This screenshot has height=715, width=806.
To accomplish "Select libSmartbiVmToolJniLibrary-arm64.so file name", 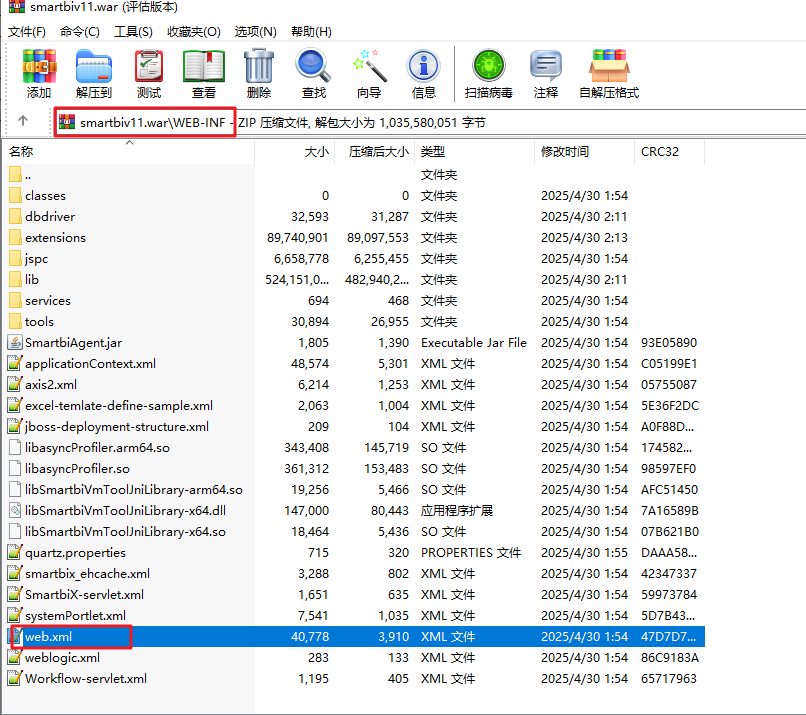I will click(x=134, y=490).
